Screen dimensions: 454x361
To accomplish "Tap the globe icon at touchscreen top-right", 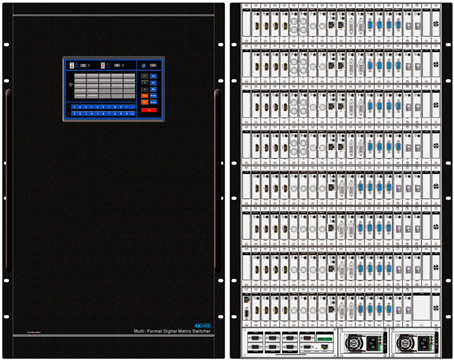I will [144, 66].
